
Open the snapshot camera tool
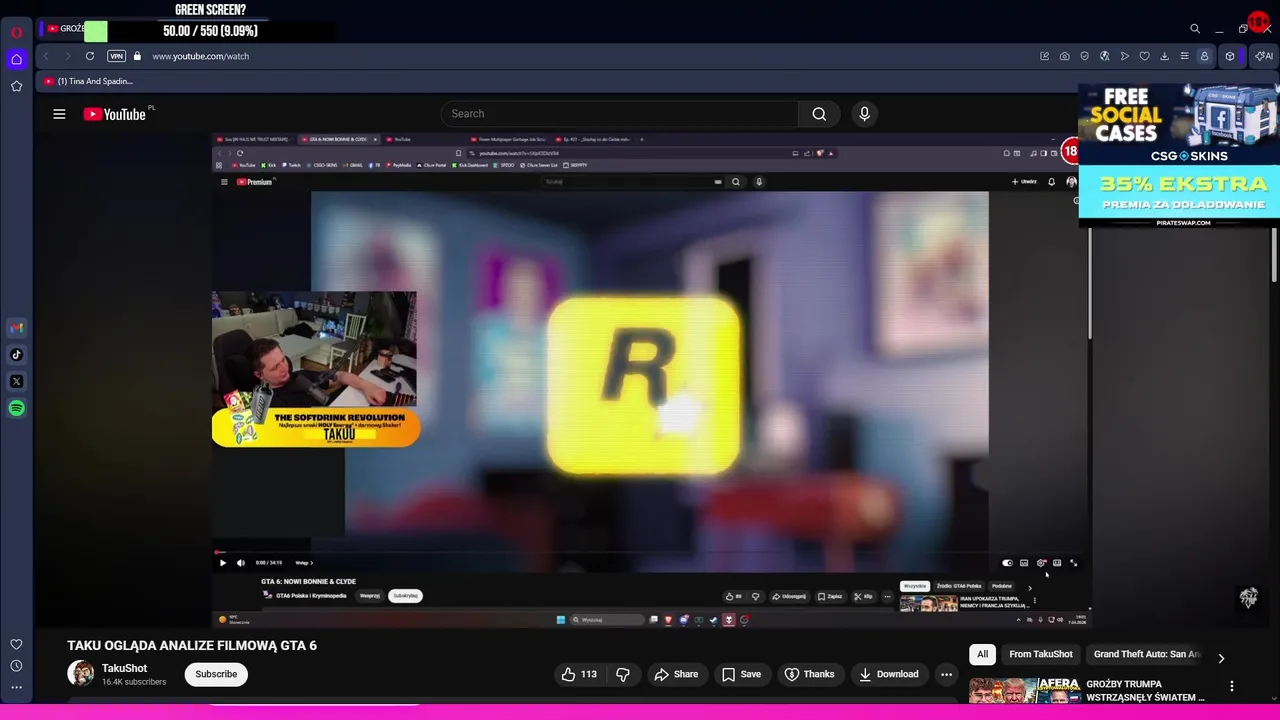pyautogui.click(x=1064, y=56)
